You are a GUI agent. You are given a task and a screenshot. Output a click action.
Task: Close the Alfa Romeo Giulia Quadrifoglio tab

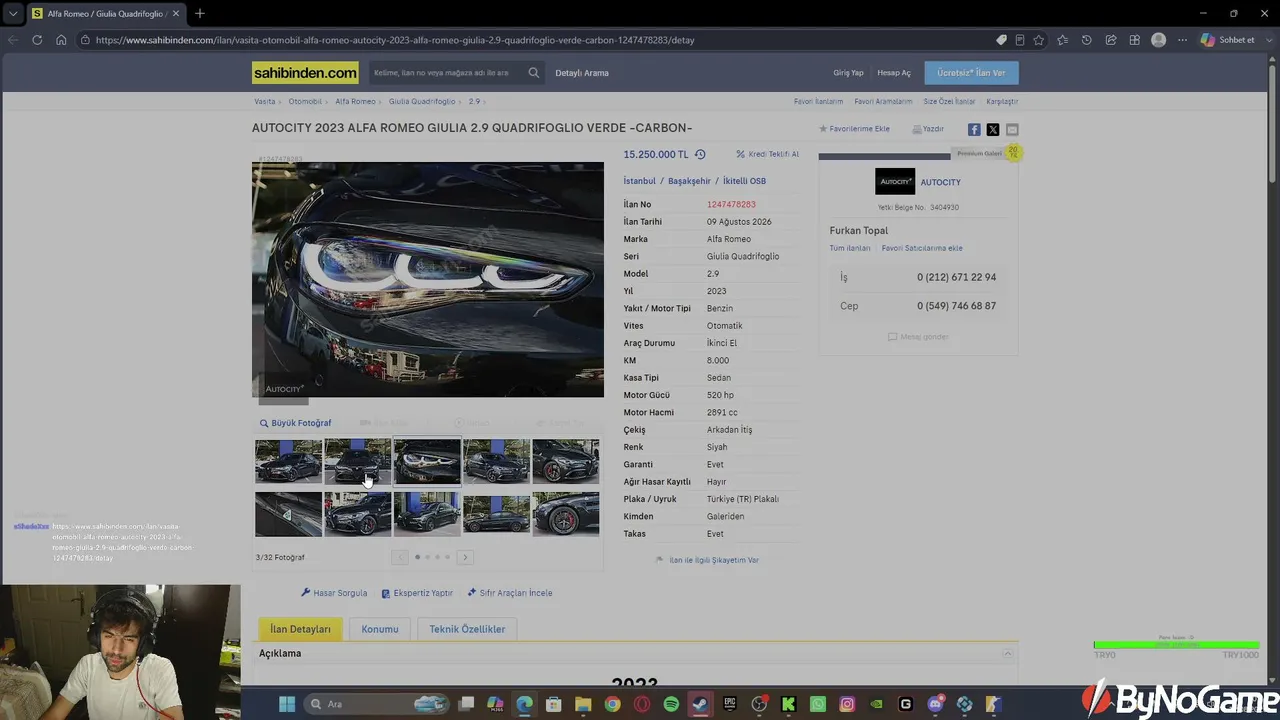click(178, 14)
